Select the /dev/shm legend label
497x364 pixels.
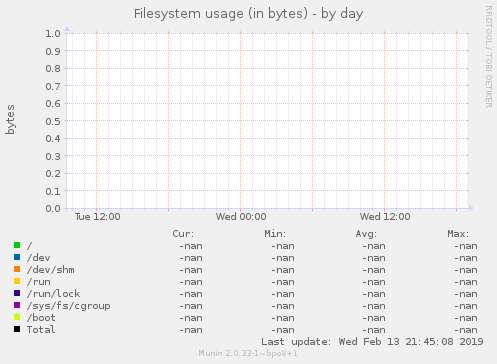coord(51,270)
